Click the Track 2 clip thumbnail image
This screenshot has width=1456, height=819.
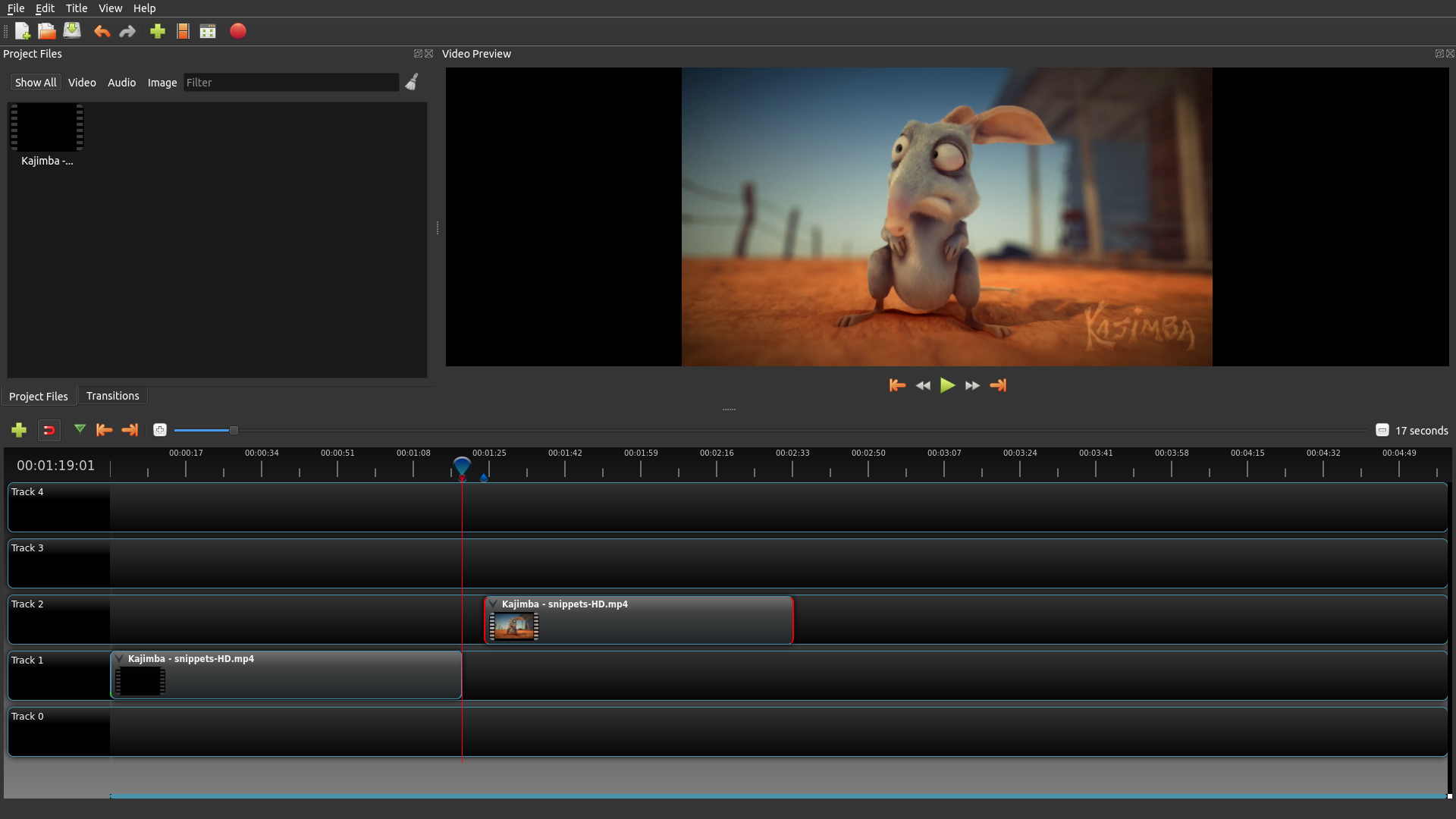[514, 626]
